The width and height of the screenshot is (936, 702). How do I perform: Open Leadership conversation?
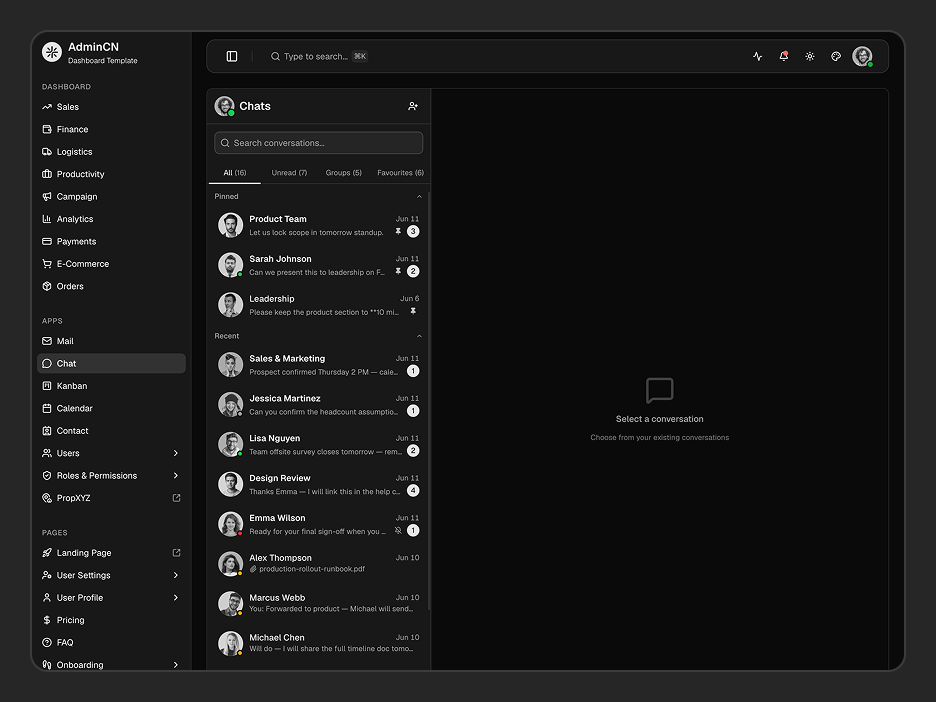coord(319,305)
